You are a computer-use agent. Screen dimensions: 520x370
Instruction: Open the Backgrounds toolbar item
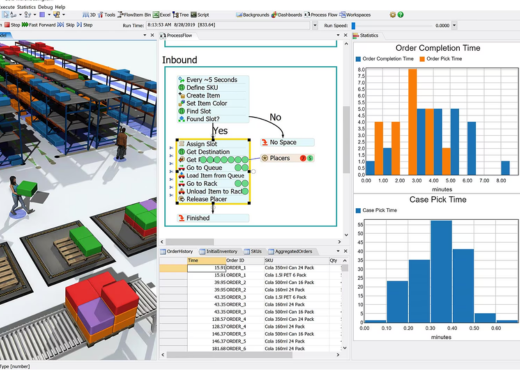(253, 15)
